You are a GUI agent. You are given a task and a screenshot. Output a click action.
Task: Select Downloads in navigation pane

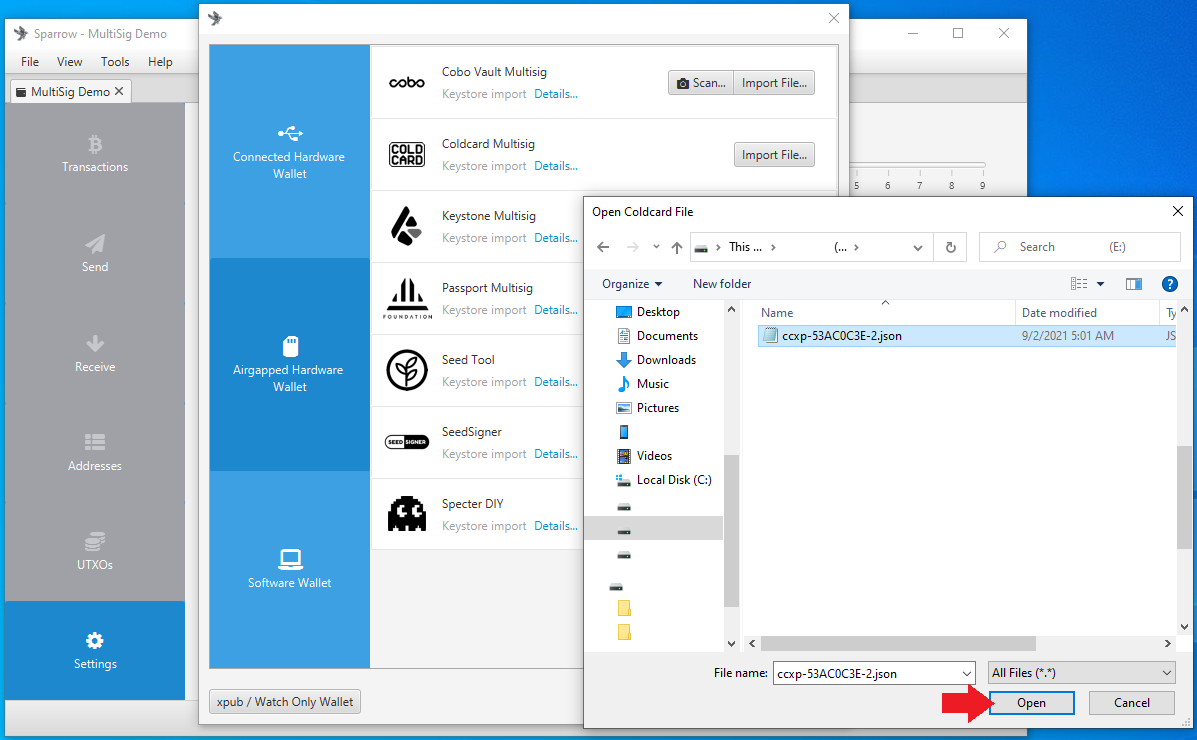[x=666, y=360]
